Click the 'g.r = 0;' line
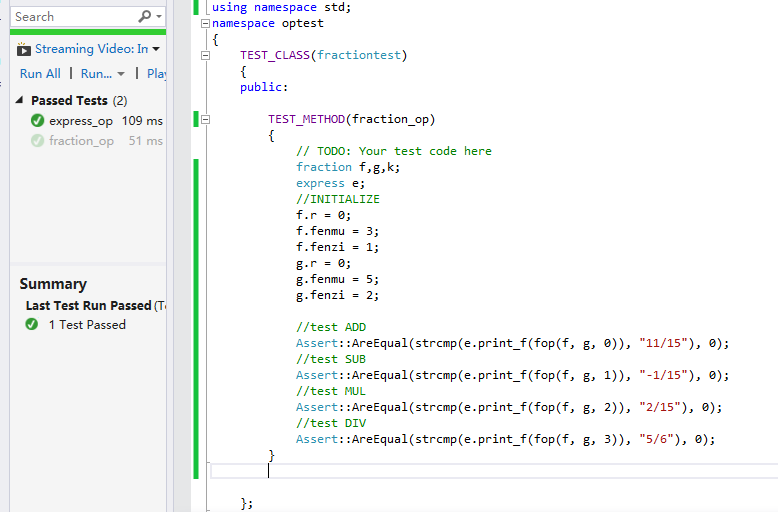The width and height of the screenshot is (778, 512). (x=324, y=263)
